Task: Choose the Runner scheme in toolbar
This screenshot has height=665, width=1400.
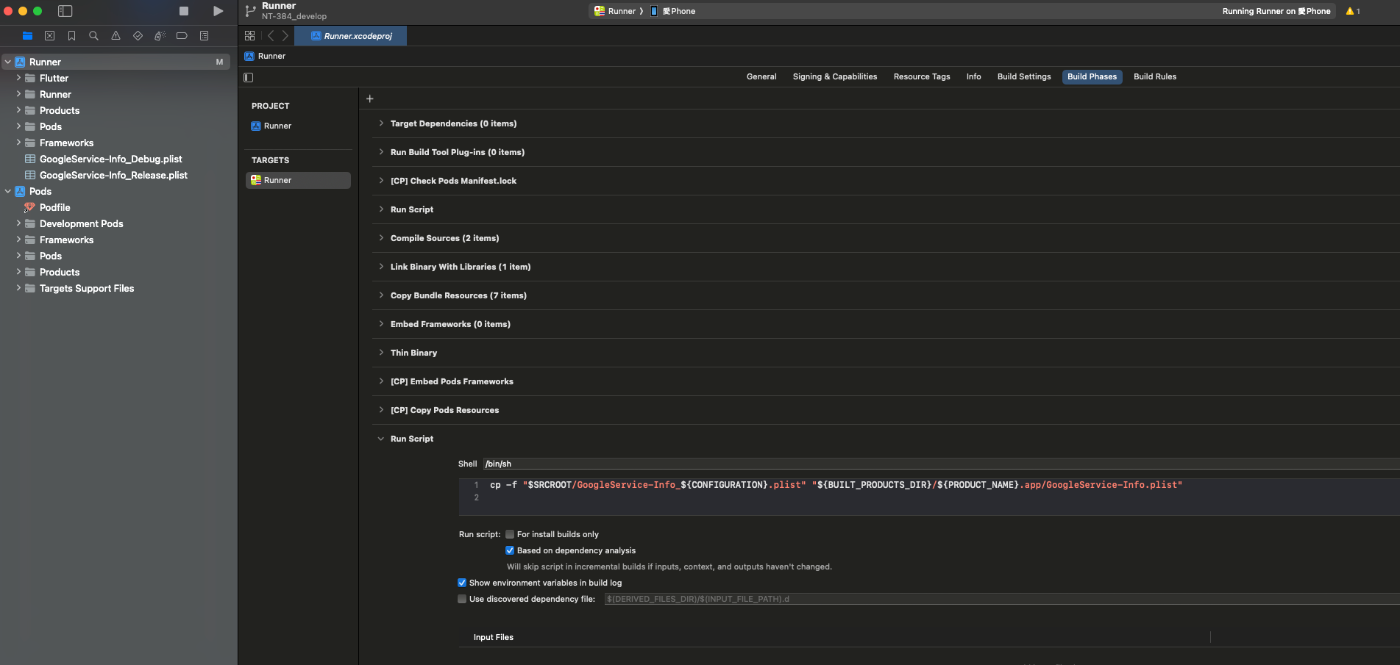Action: coord(614,11)
